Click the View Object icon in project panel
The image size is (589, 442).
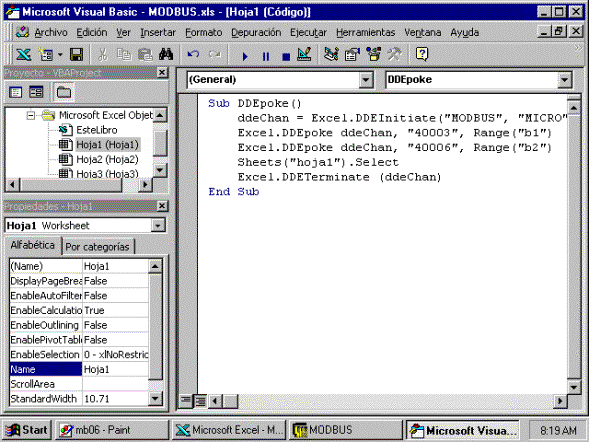(x=36, y=92)
